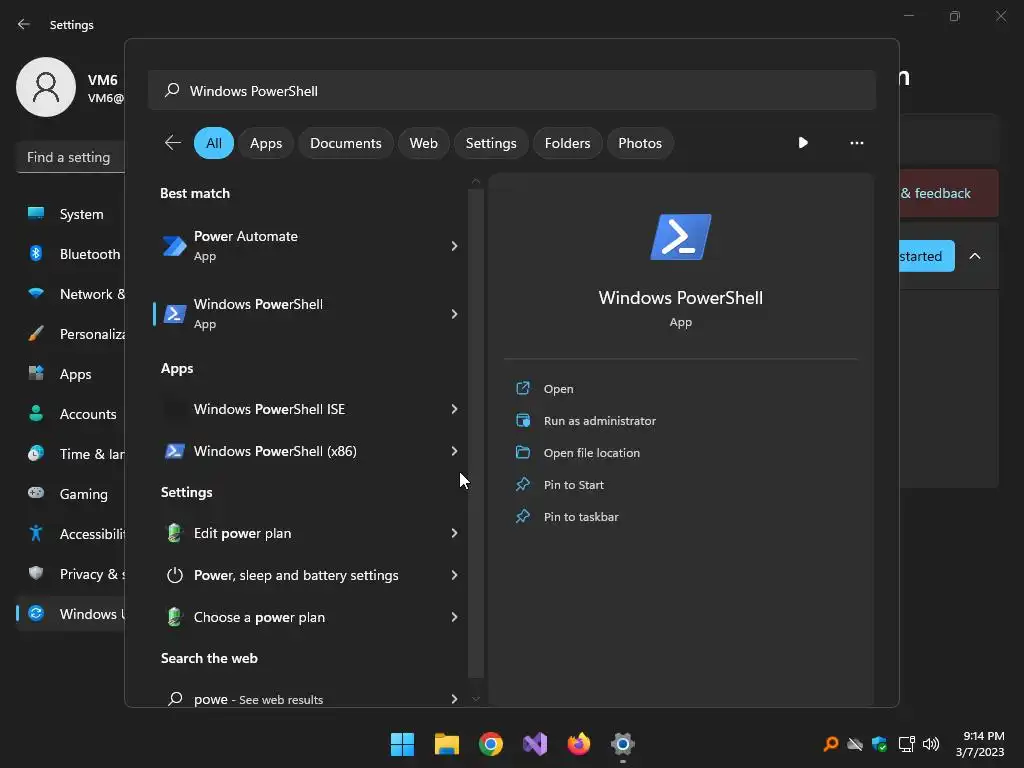
Task: Click the Pin to Start pin icon
Action: [523, 485]
